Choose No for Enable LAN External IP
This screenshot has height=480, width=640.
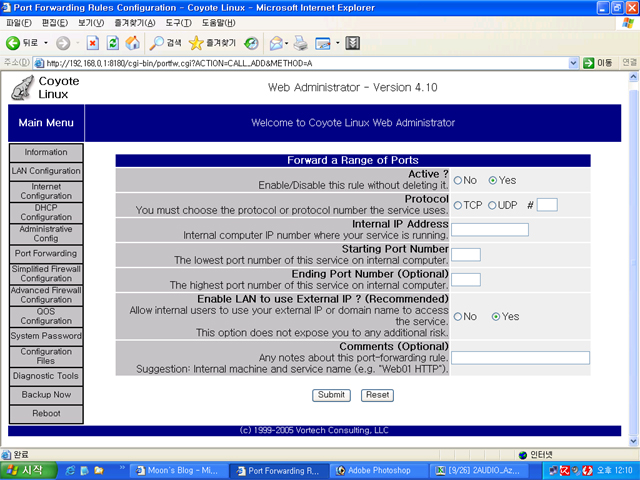(458, 316)
